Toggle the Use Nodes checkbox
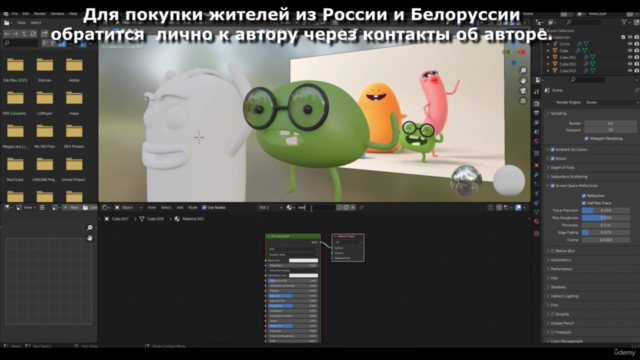The image size is (640, 360). point(204,207)
